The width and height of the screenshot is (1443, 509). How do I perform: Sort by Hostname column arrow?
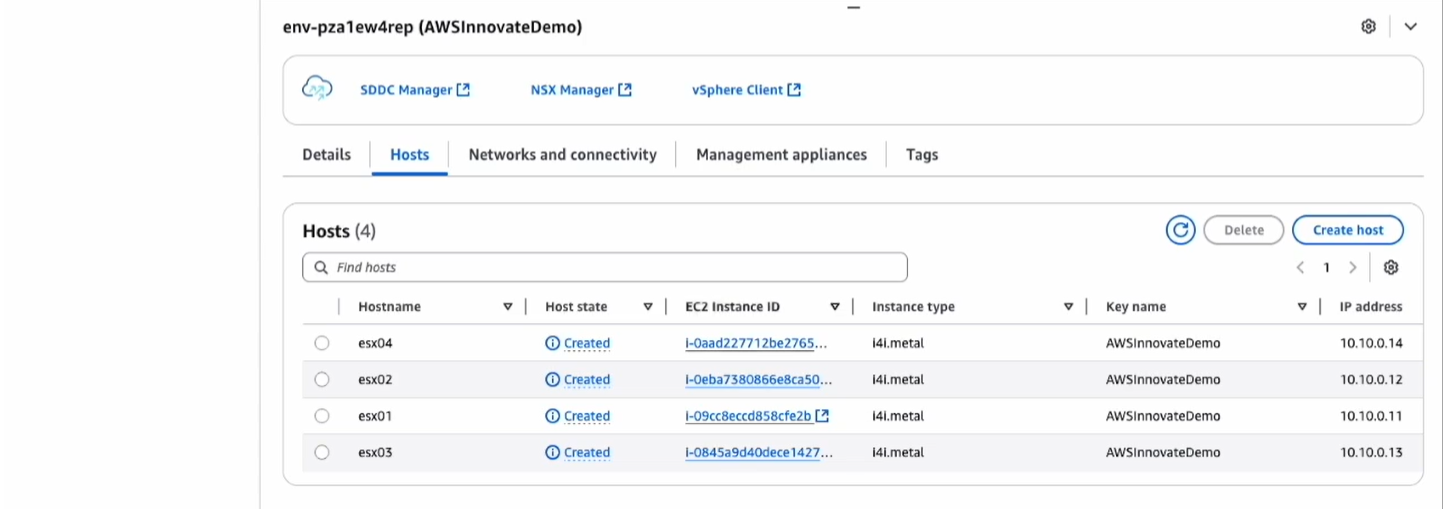[x=508, y=307]
